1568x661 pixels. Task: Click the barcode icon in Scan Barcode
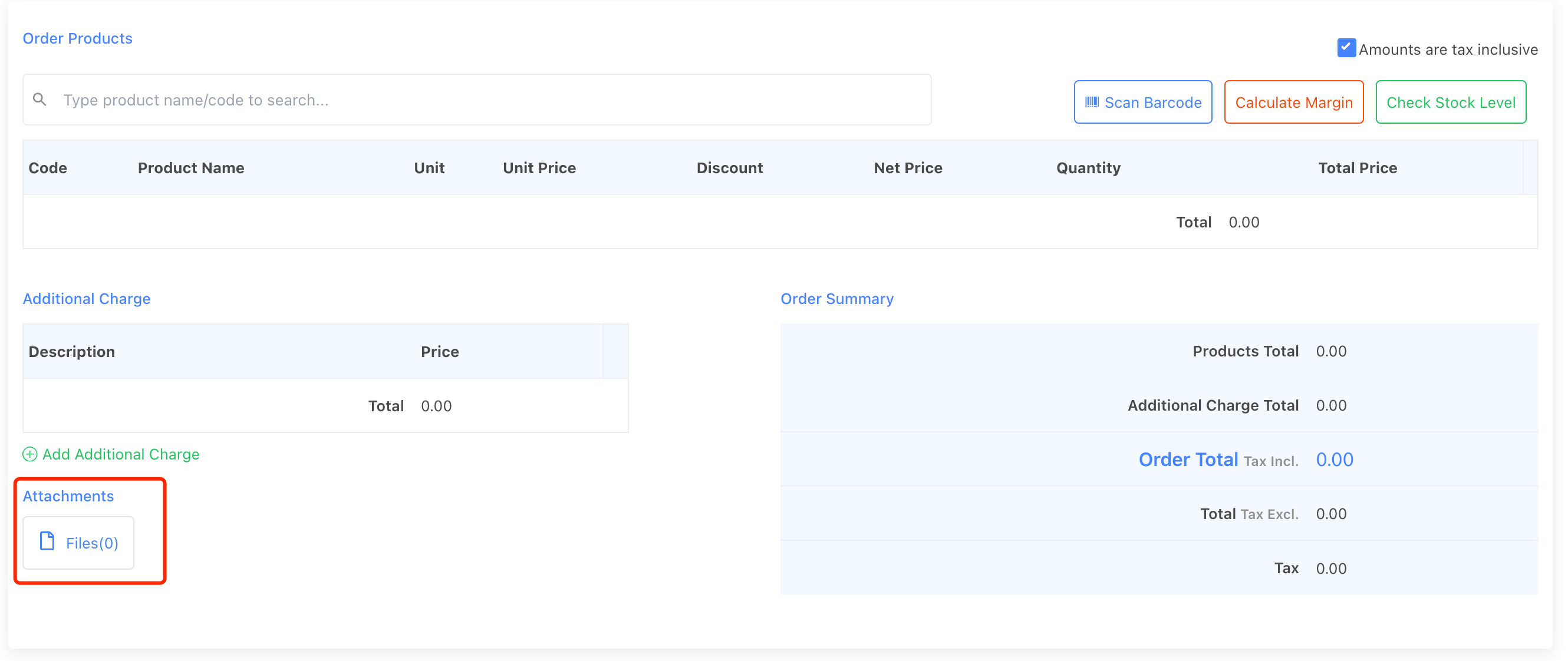(x=1091, y=102)
